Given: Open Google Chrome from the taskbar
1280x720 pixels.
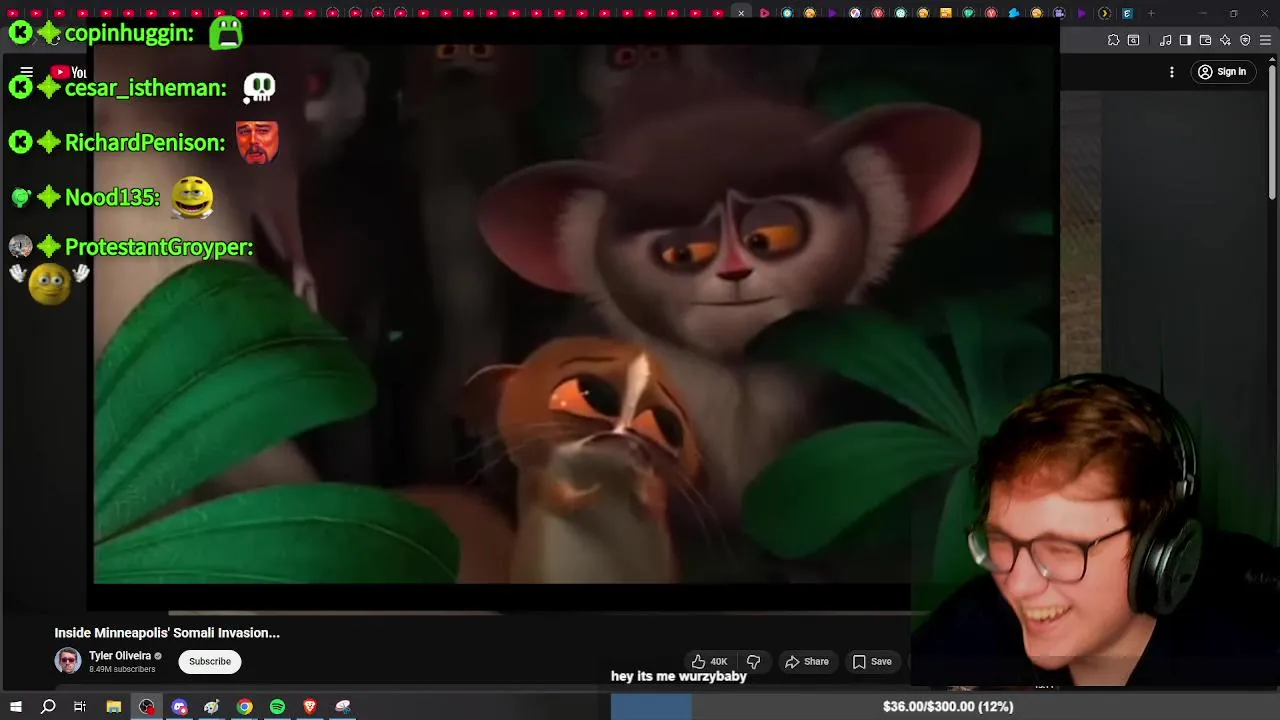Looking at the screenshot, I should [x=244, y=707].
